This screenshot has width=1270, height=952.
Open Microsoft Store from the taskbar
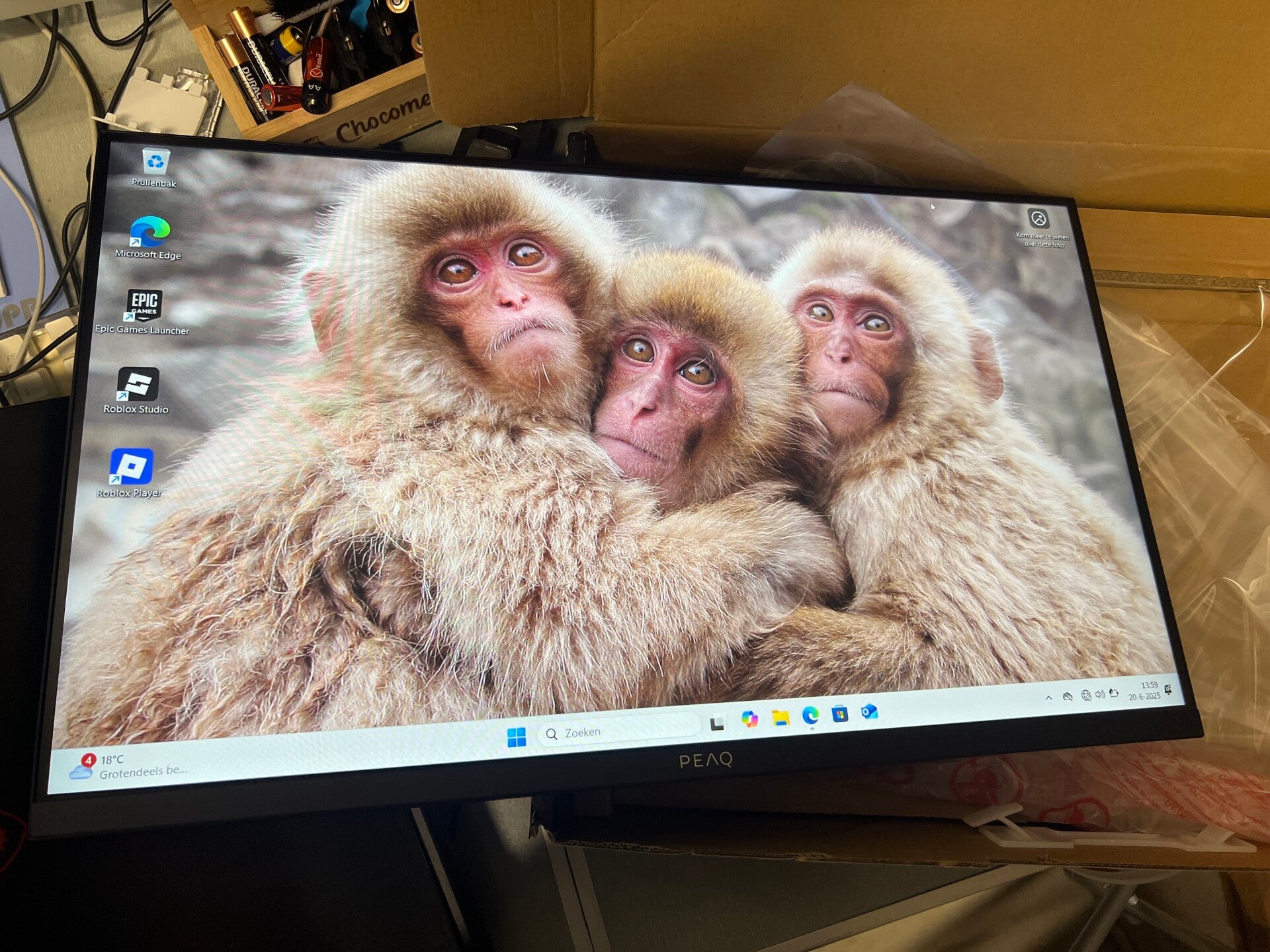coord(840,713)
